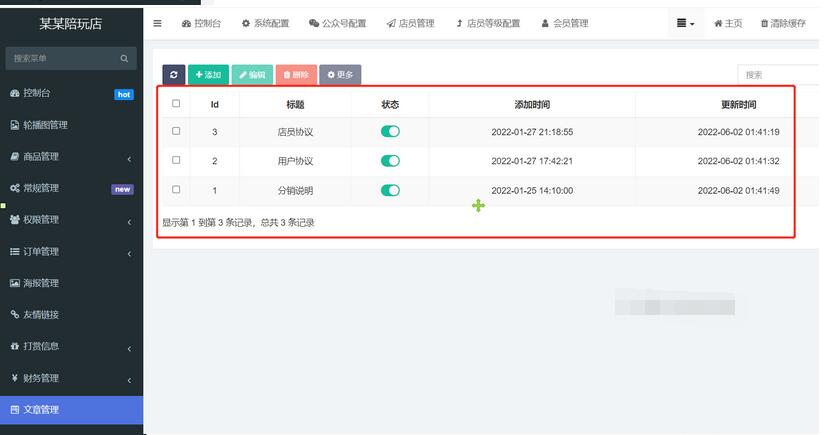Image resolution: width=830 pixels, height=435 pixels.
Task: Click the 友情链接 link icon in sidebar
Action: tap(15, 314)
